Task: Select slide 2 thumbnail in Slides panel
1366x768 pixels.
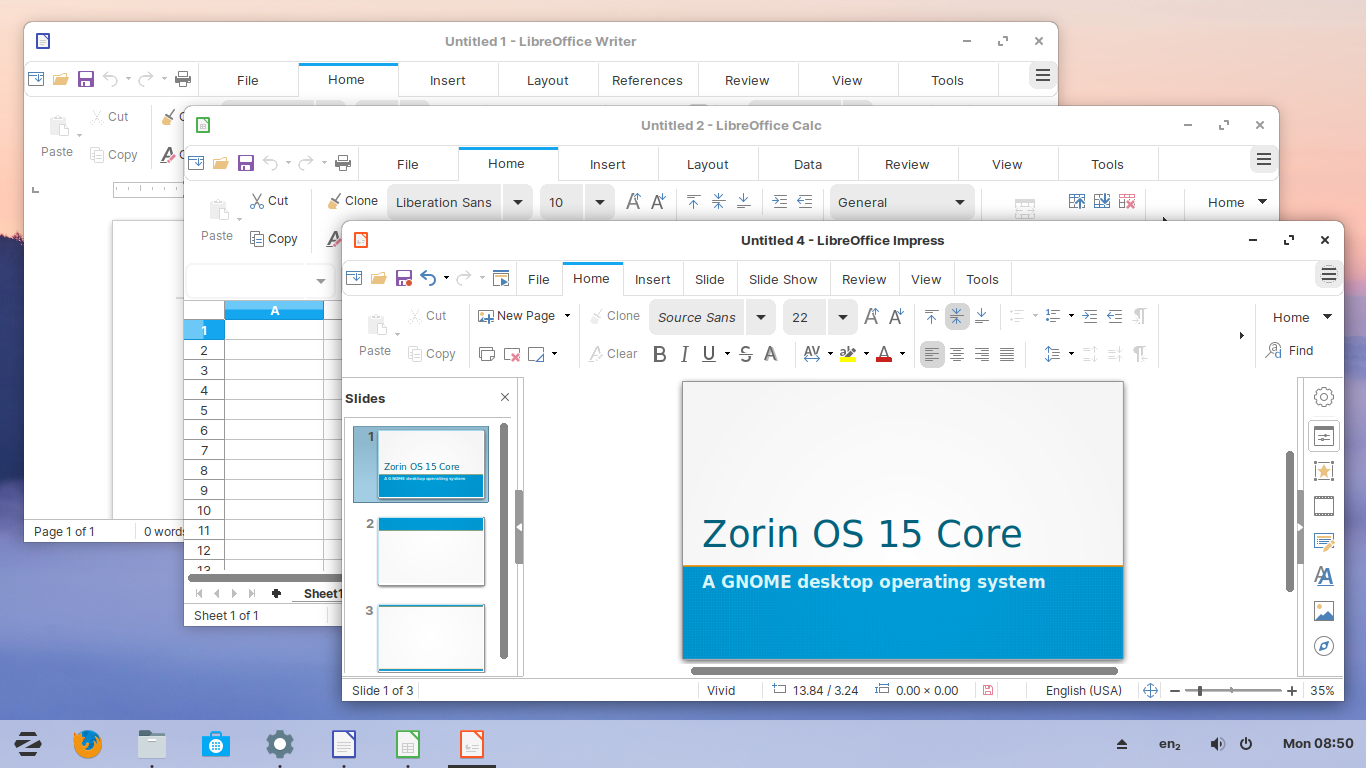Action: [431, 551]
